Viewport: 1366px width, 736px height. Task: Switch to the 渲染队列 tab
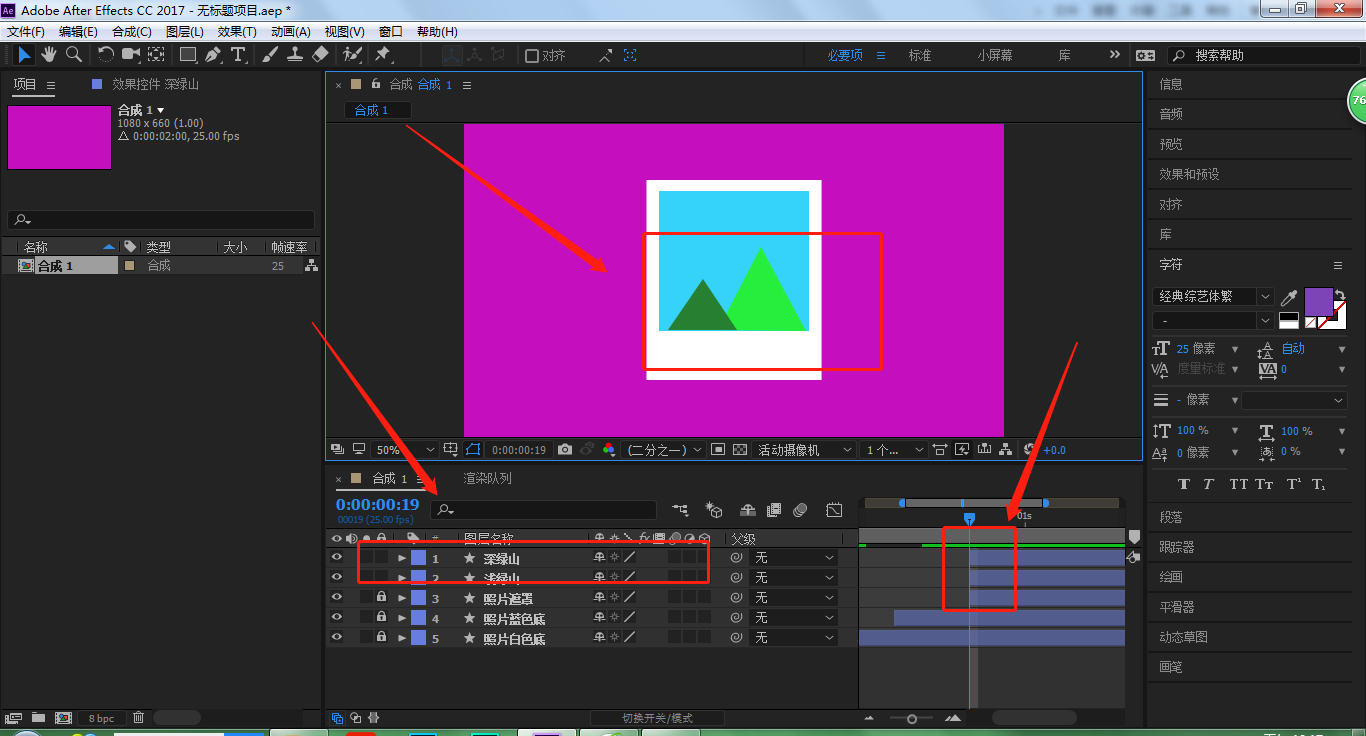point(487,478)
